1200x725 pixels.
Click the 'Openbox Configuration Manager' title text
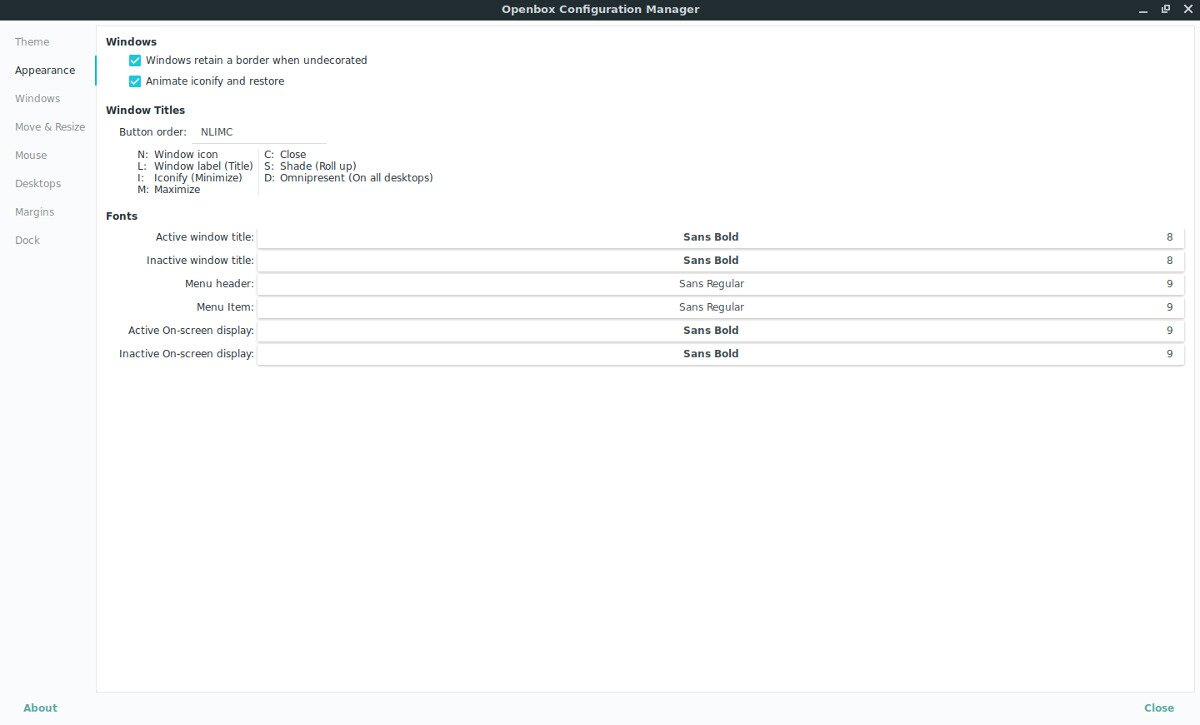600,9
